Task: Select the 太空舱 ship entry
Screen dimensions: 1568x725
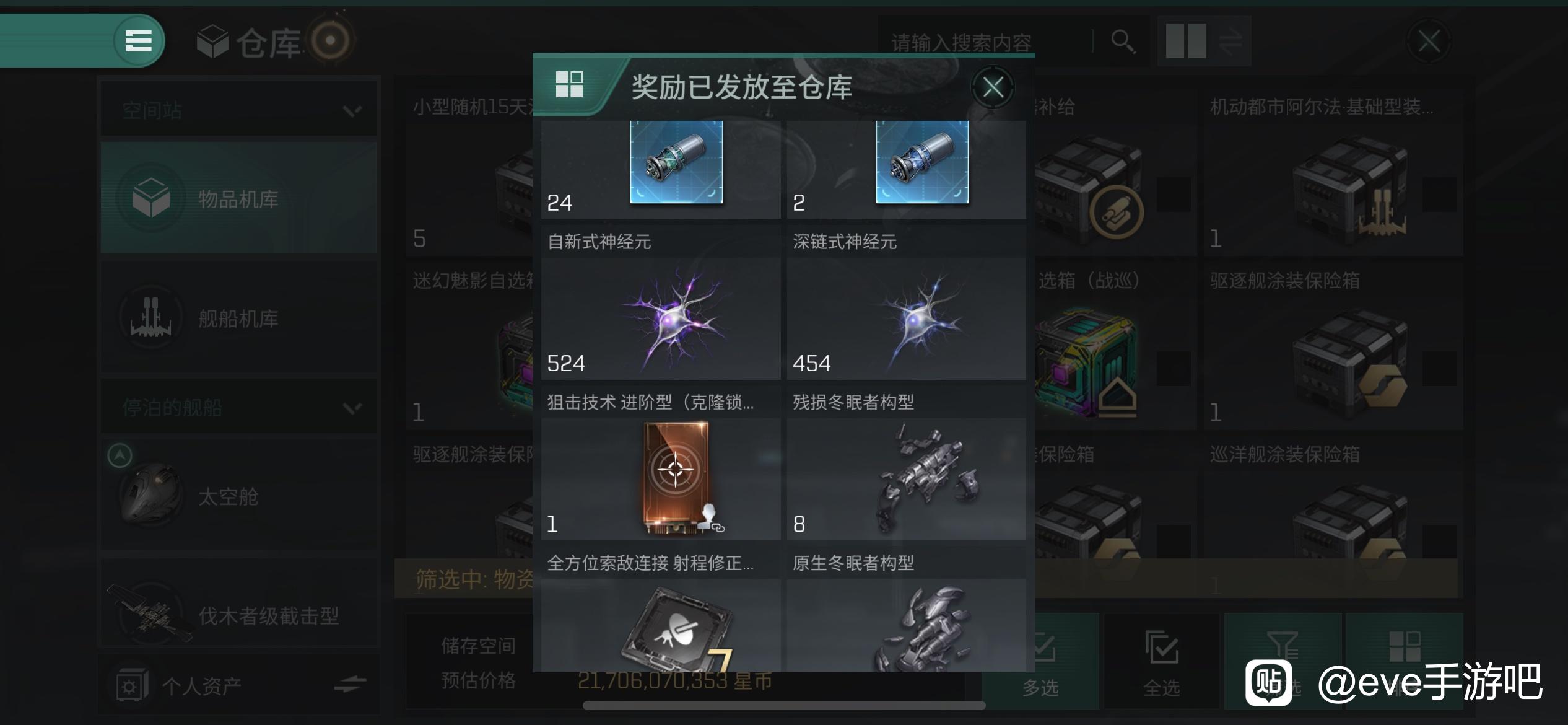Action: [x=238, y=496]
